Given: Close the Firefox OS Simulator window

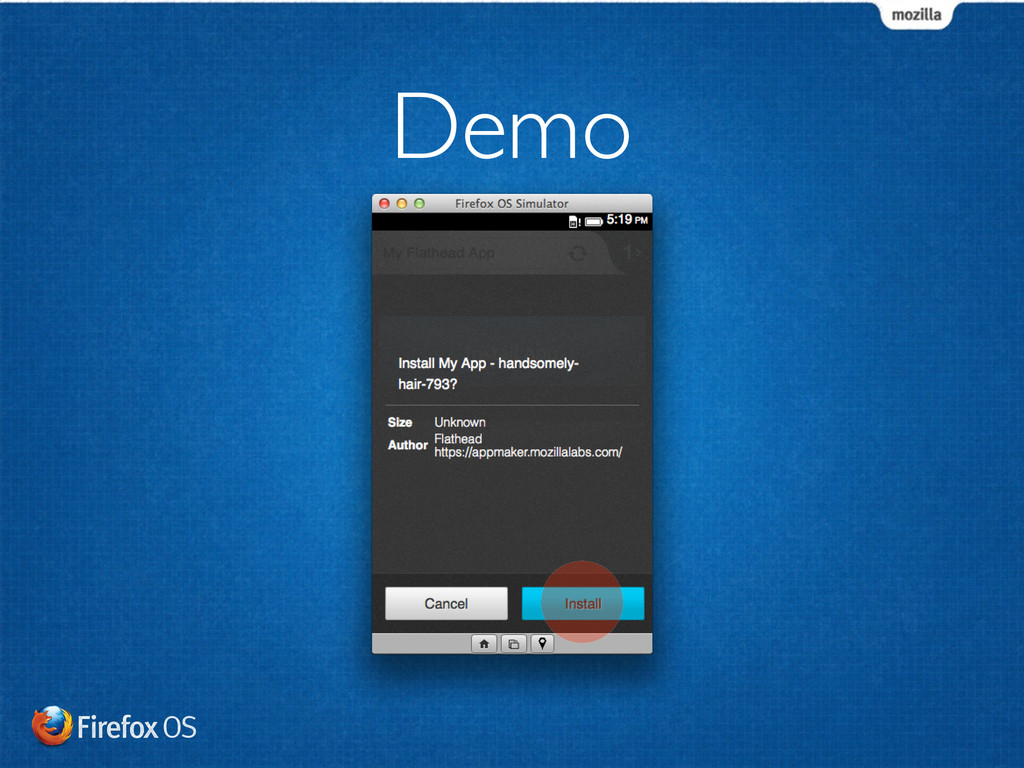Looking at the screenshot, I should pos(385,204).
